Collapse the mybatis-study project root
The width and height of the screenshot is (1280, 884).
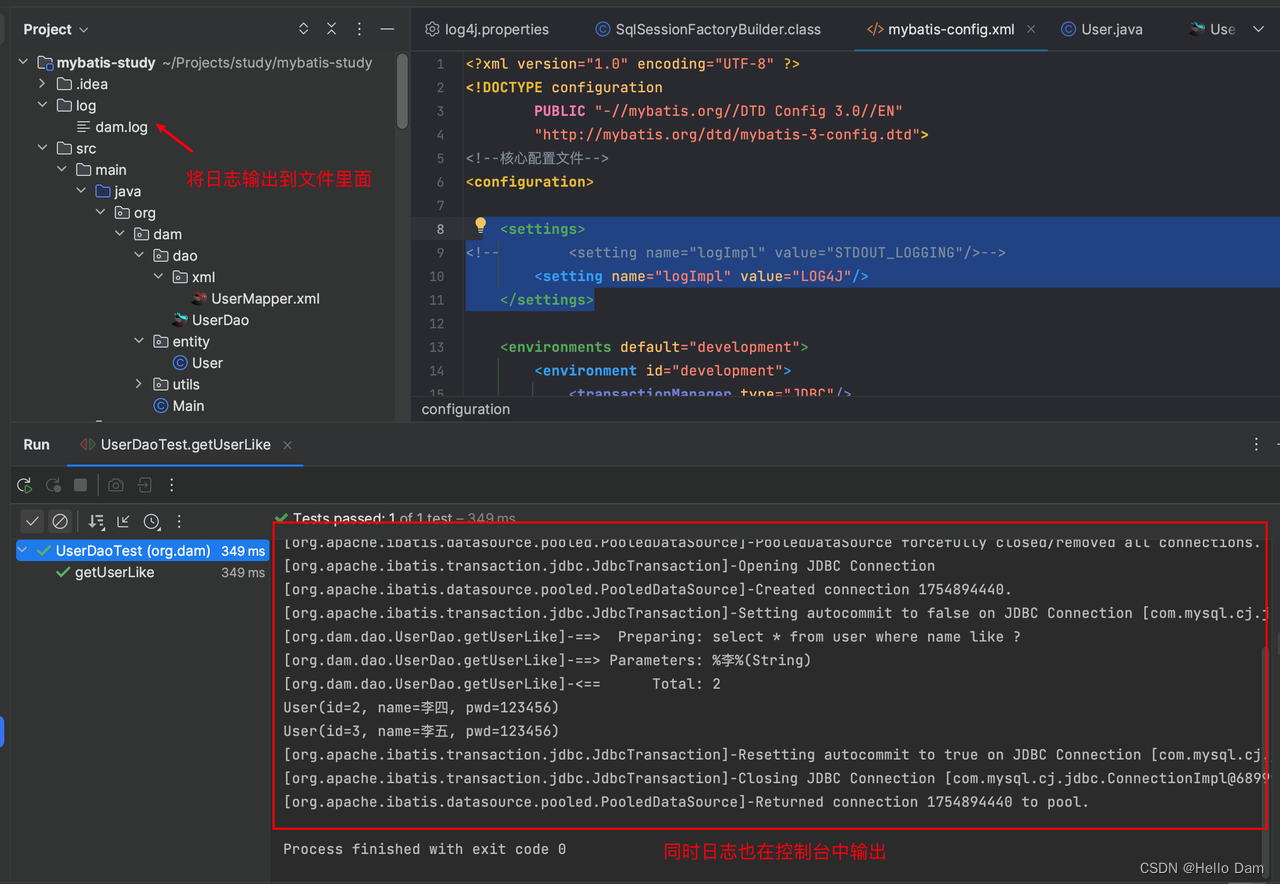coord(23,62)
